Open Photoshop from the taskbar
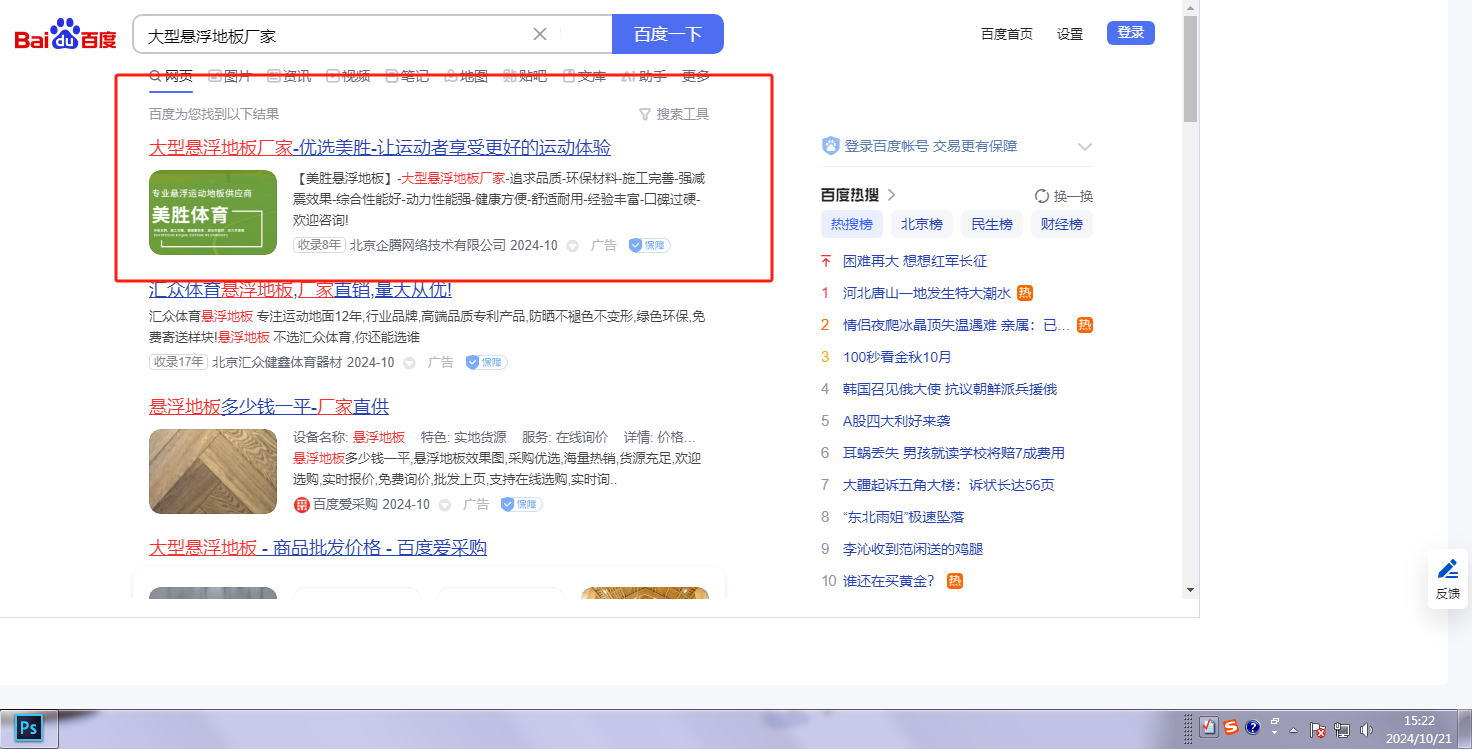 click(29, 728)
